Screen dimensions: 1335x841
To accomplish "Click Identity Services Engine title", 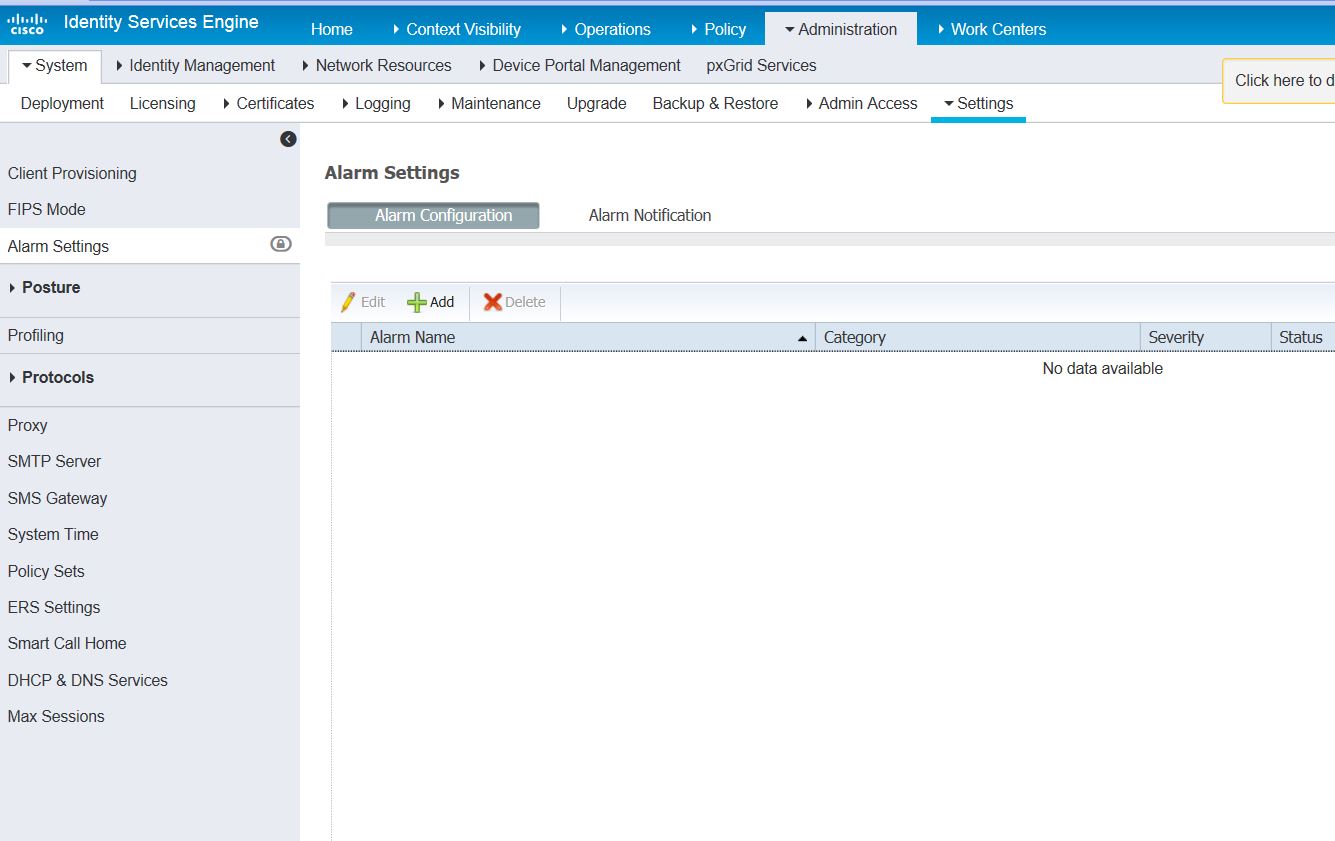I will 161,22.
